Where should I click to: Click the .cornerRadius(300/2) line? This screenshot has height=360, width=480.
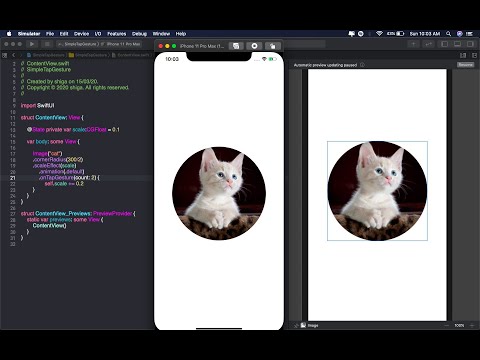click(58, 160)
